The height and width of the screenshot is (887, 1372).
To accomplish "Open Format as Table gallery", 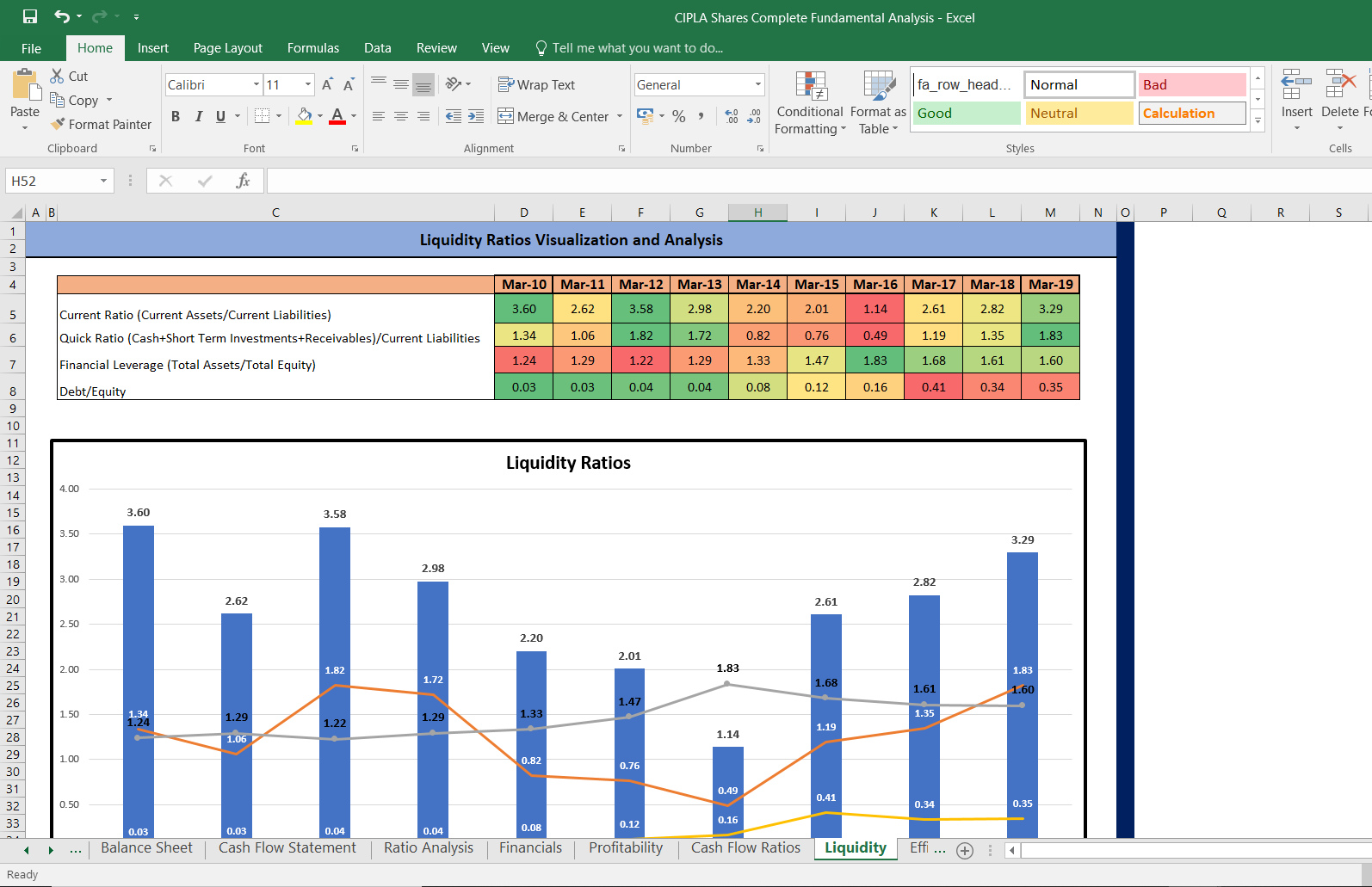I will (878, 102).
